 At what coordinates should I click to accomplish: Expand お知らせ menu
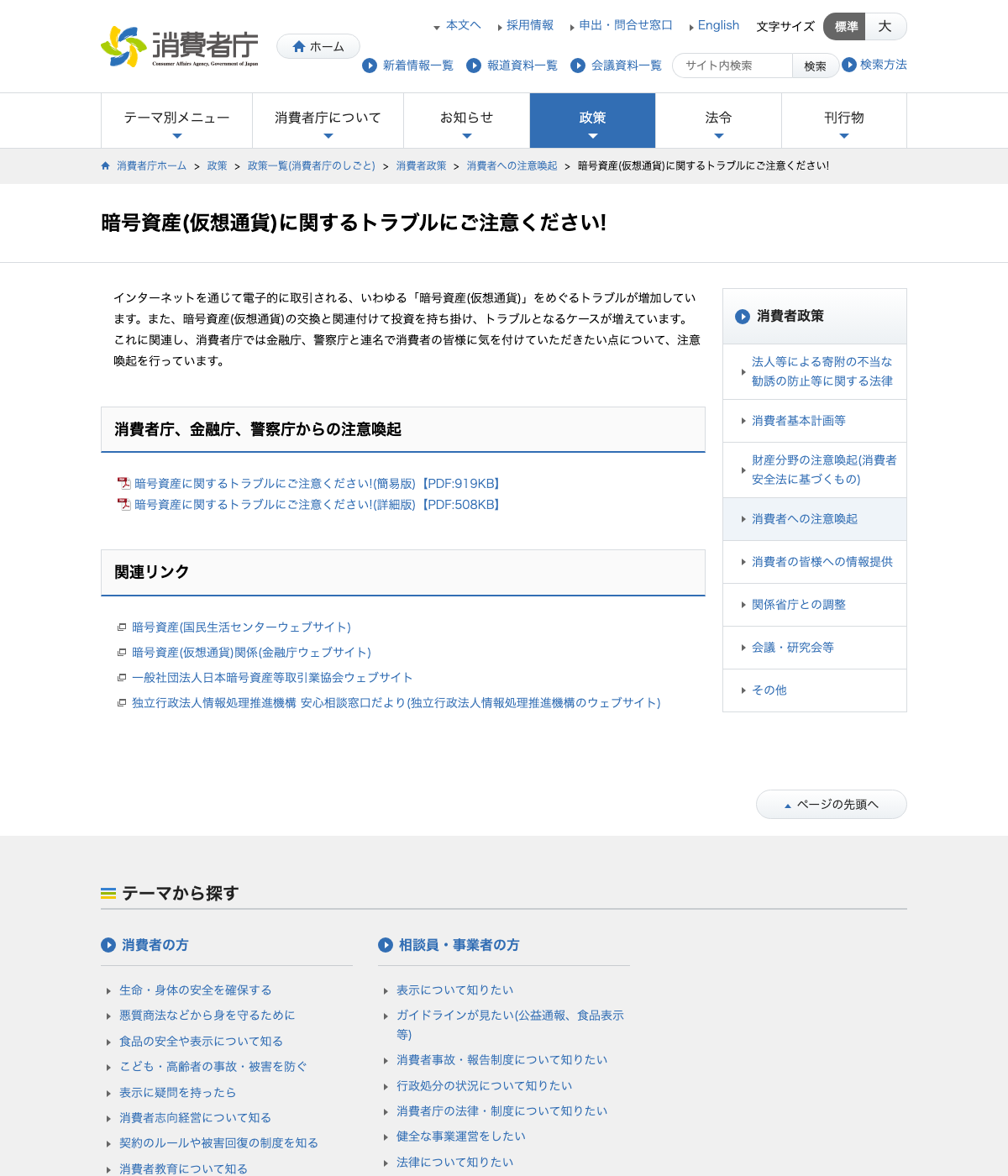[466, 121]
